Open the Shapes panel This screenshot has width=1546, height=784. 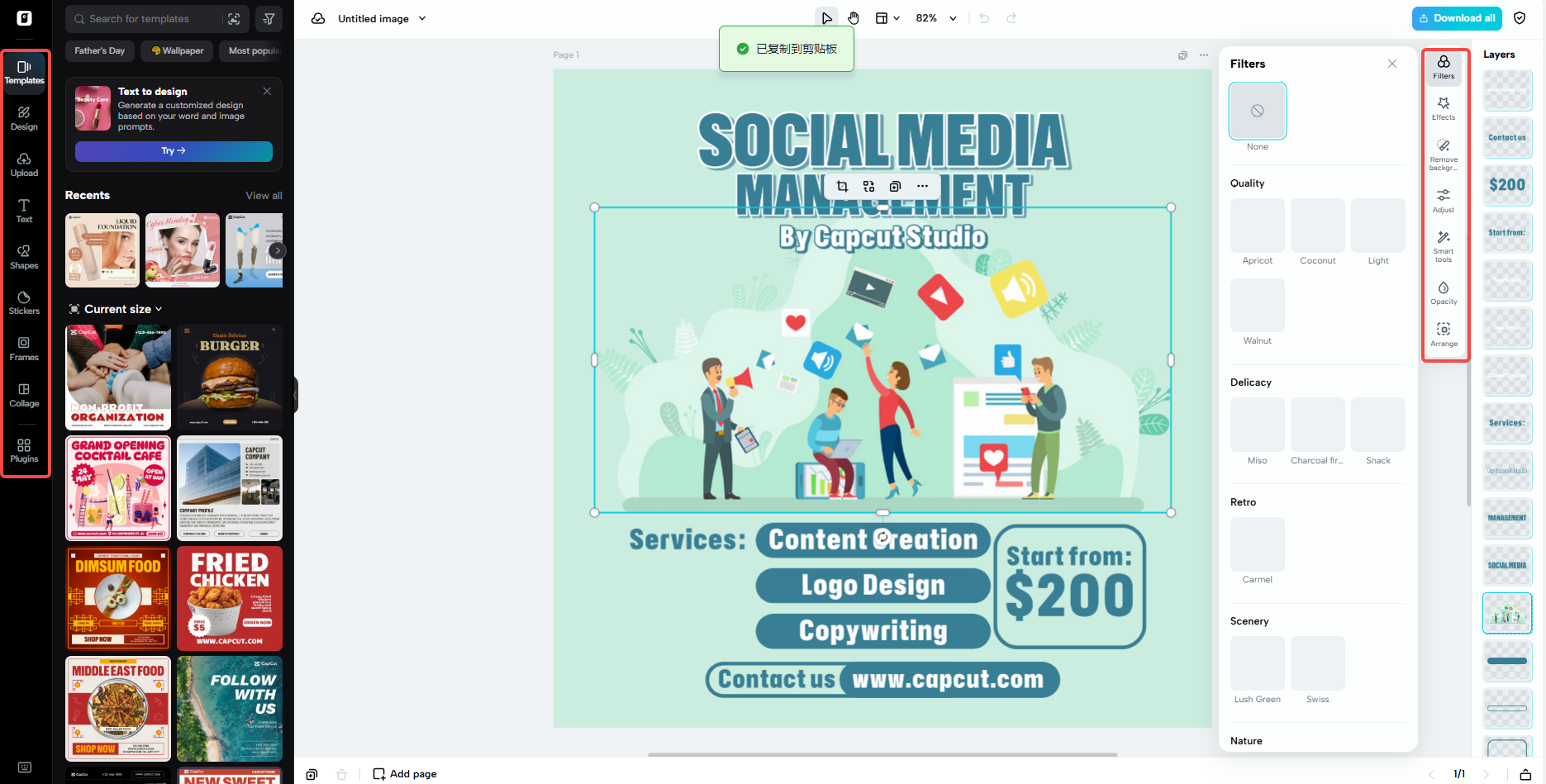click(25, 257)
